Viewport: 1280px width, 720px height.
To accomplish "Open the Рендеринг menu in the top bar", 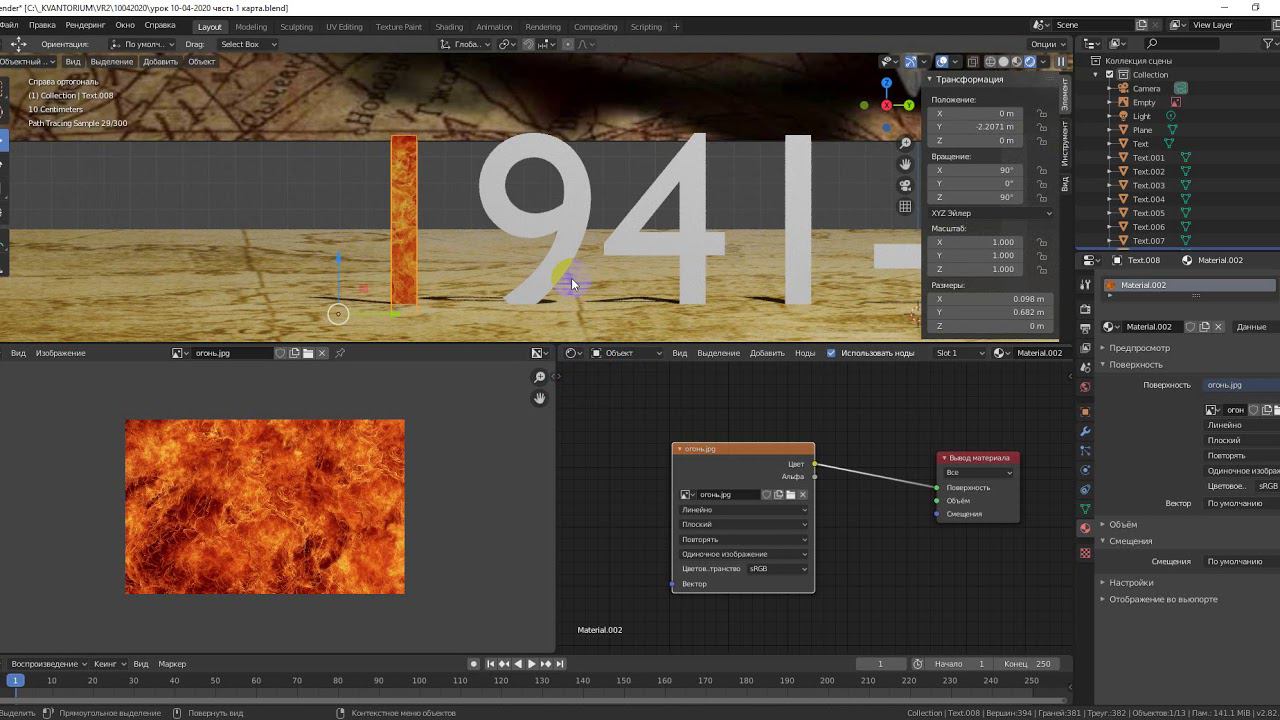I will [85, 25].
